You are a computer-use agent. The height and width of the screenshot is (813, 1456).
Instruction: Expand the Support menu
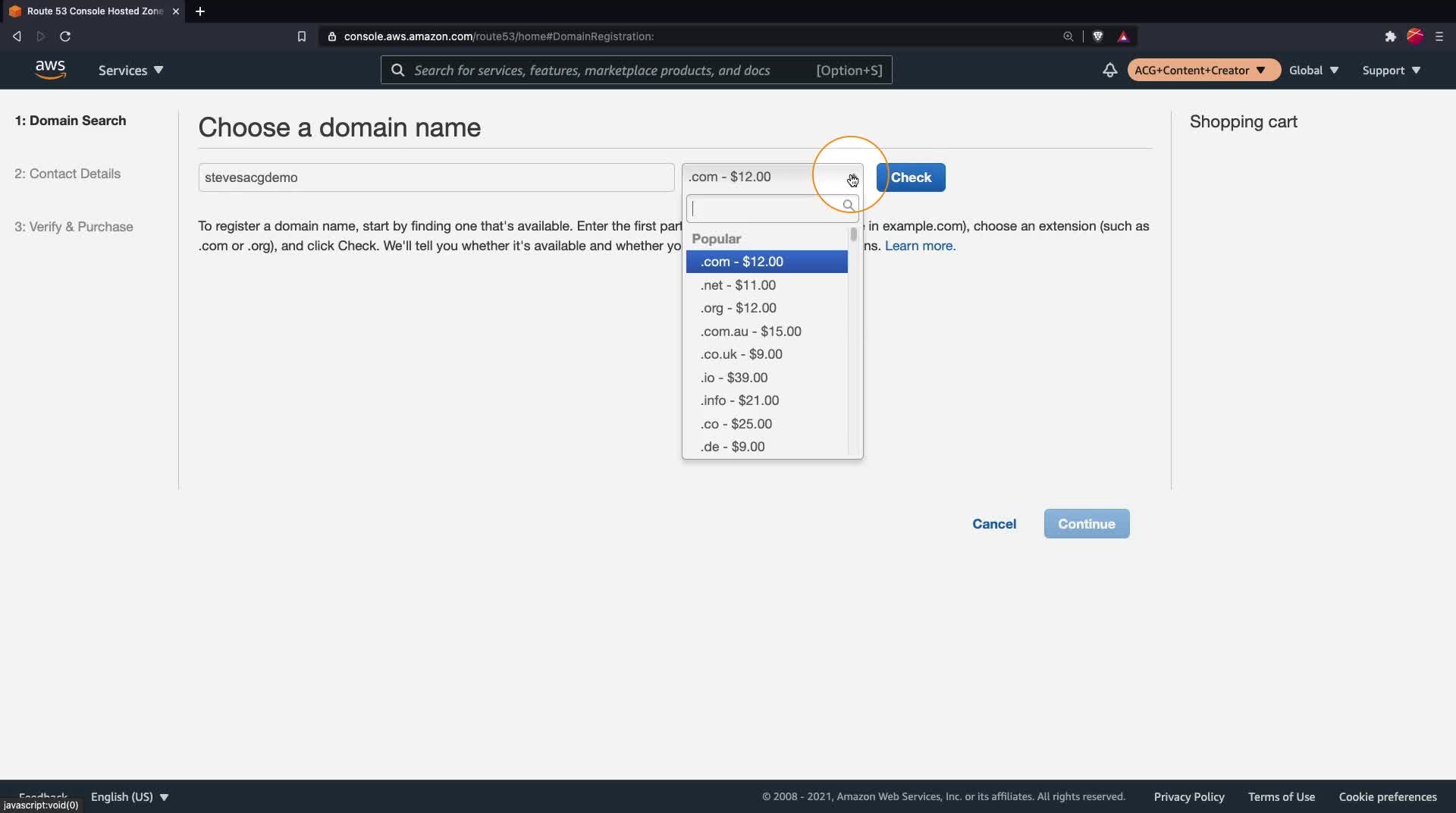tap(1392, 70)
